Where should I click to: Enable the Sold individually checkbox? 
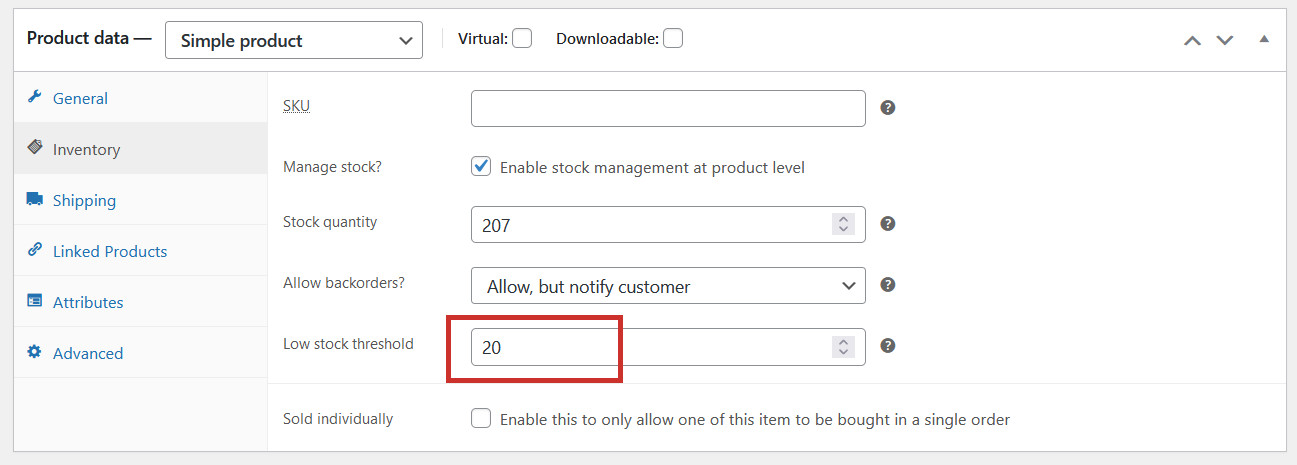tap(481, 419)
